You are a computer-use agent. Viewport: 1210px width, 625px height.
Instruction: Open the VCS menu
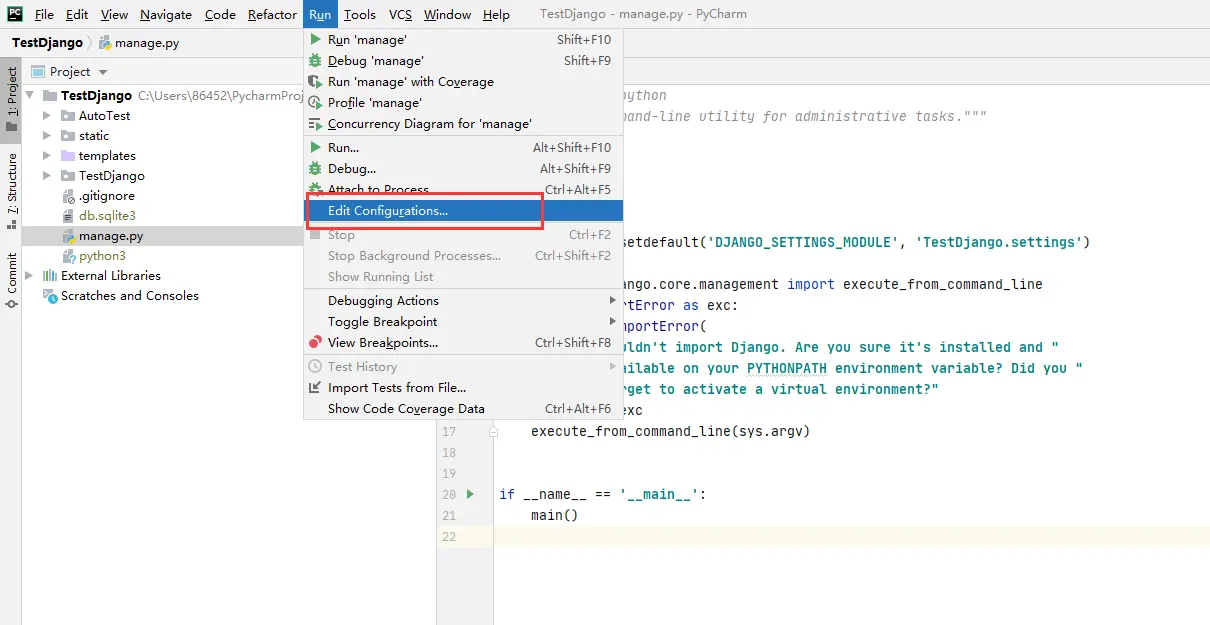click(x=400, y=14)
